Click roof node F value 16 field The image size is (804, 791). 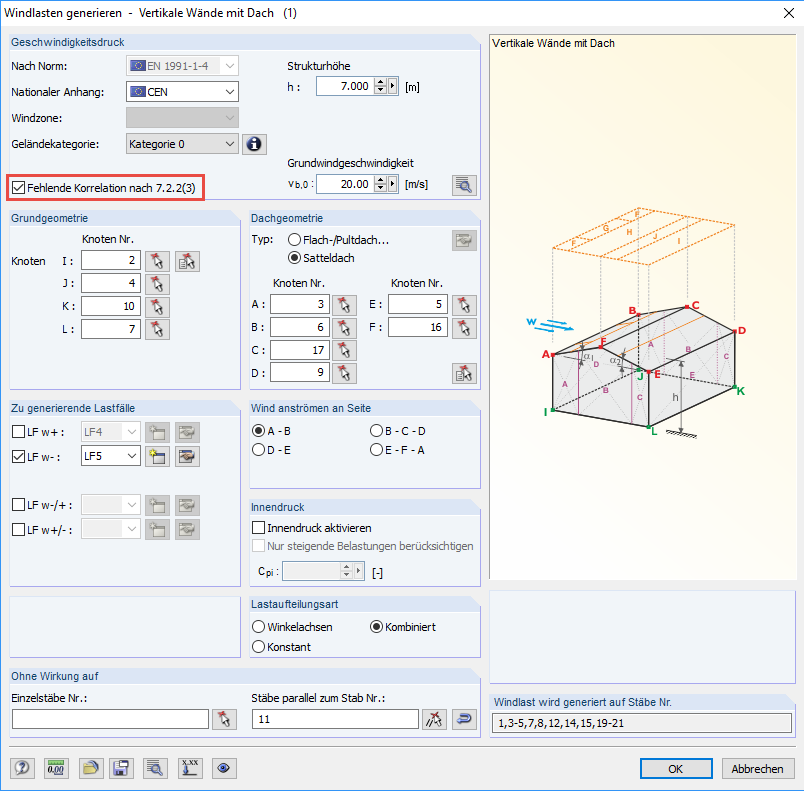pos(417,327)
